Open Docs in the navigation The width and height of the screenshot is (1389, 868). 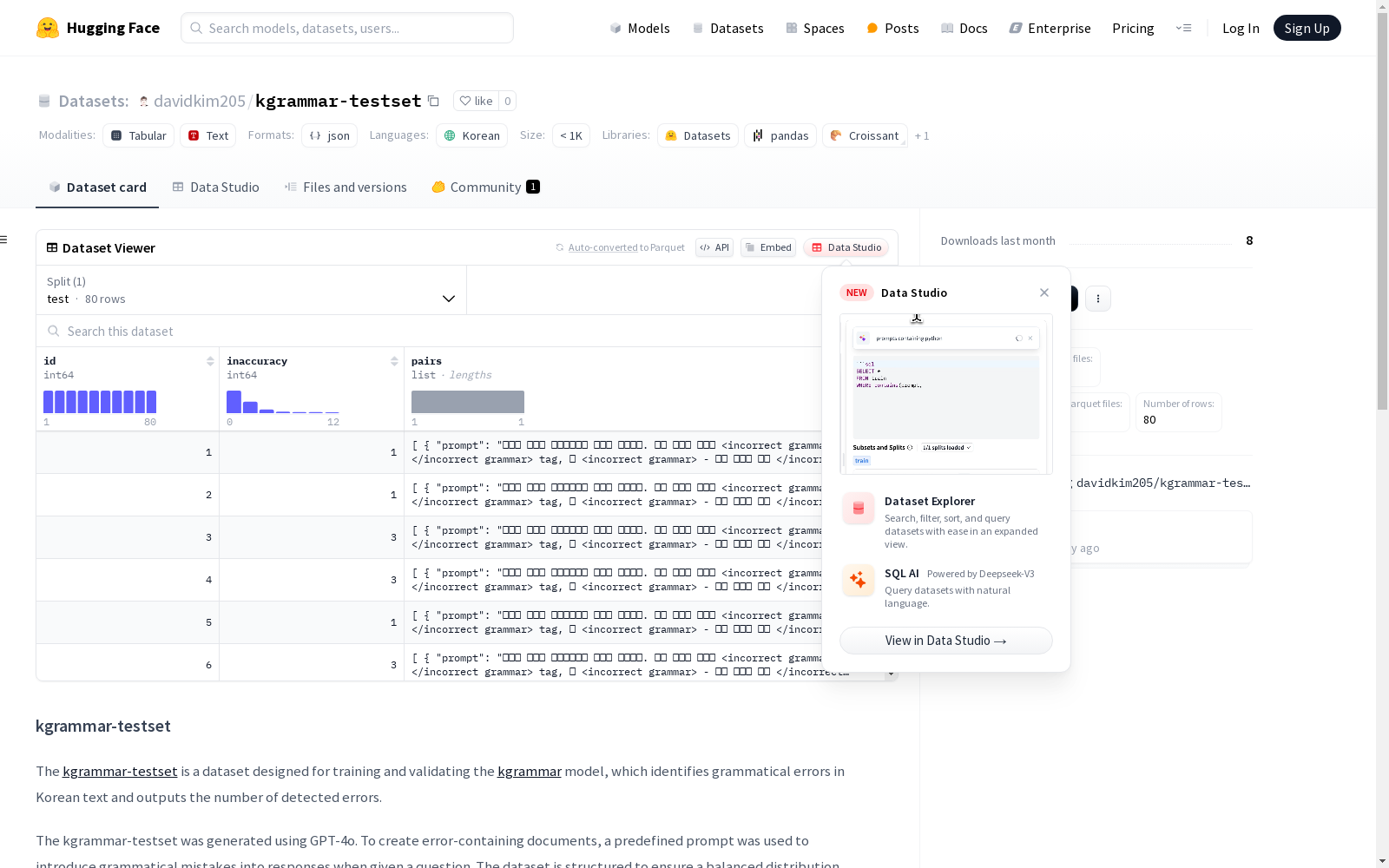(x=964, y=28)
